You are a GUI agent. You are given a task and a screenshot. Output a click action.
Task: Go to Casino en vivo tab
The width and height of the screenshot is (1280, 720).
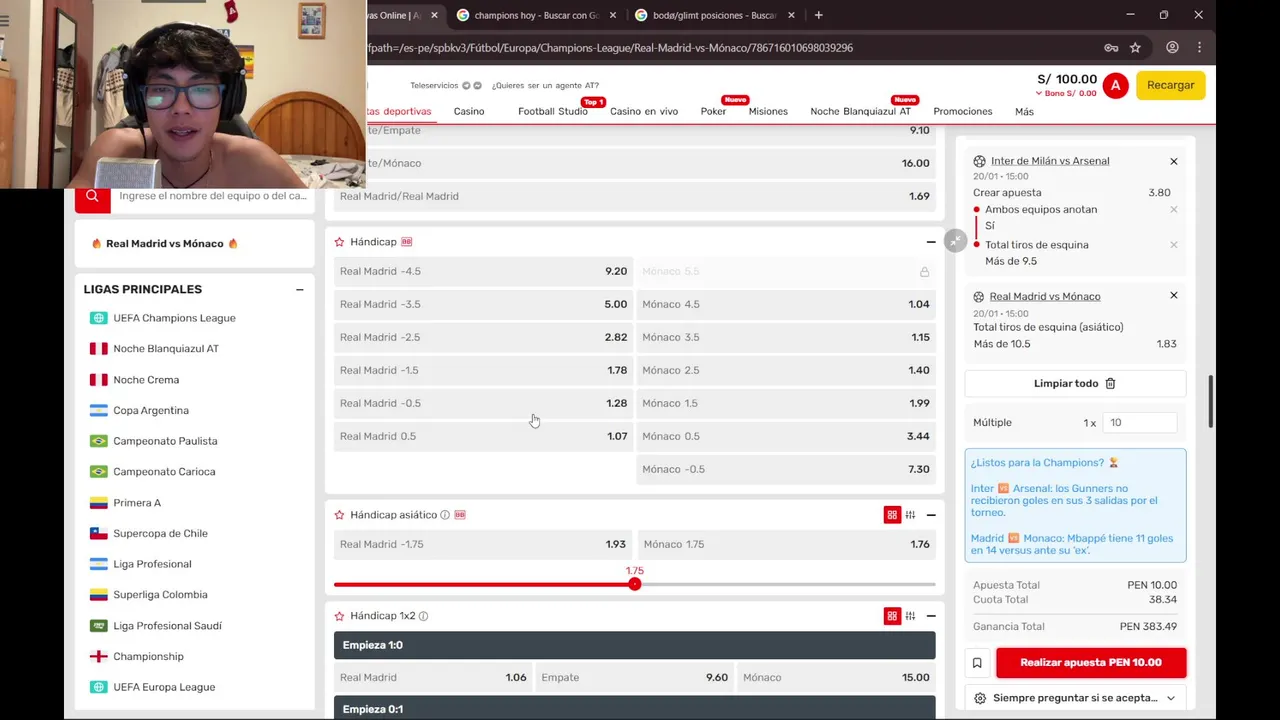click(644, 111)
